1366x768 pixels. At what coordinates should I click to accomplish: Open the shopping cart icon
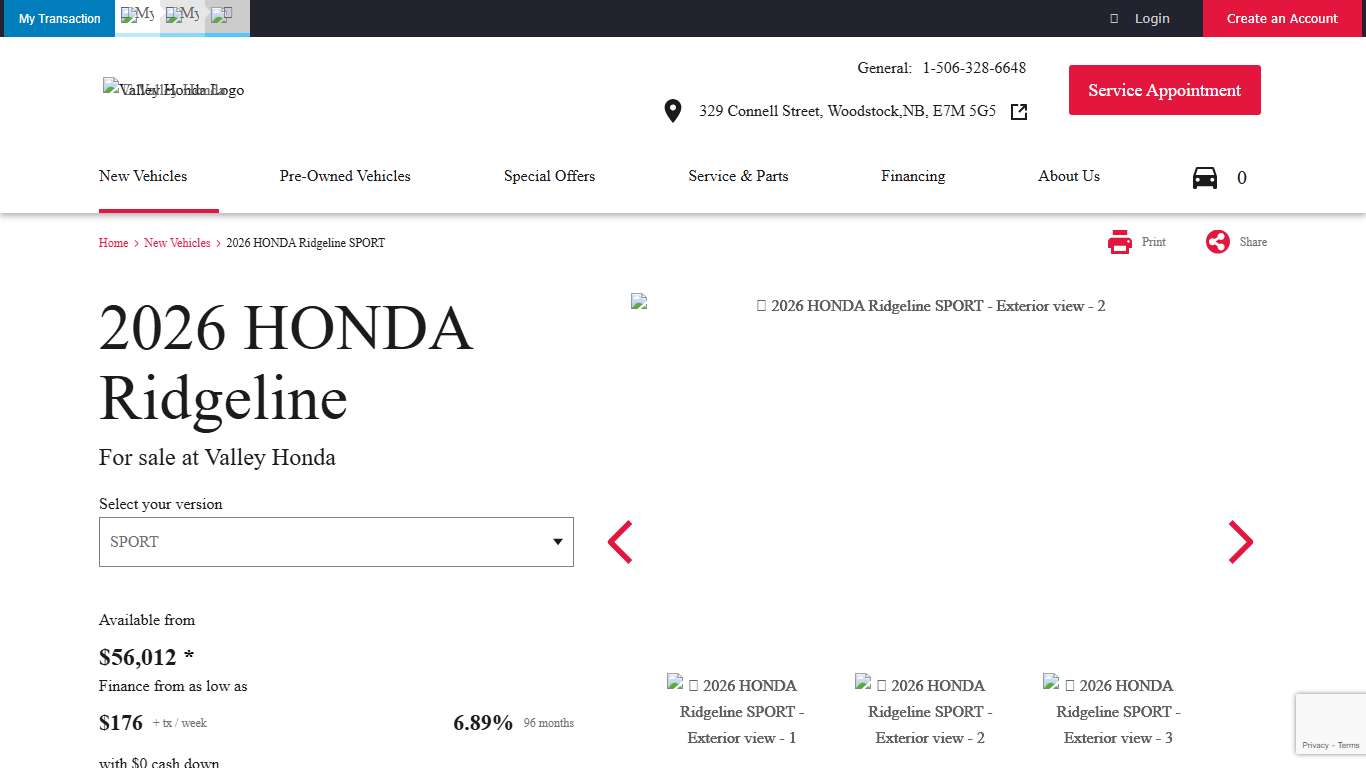[x=1205, y=177]
